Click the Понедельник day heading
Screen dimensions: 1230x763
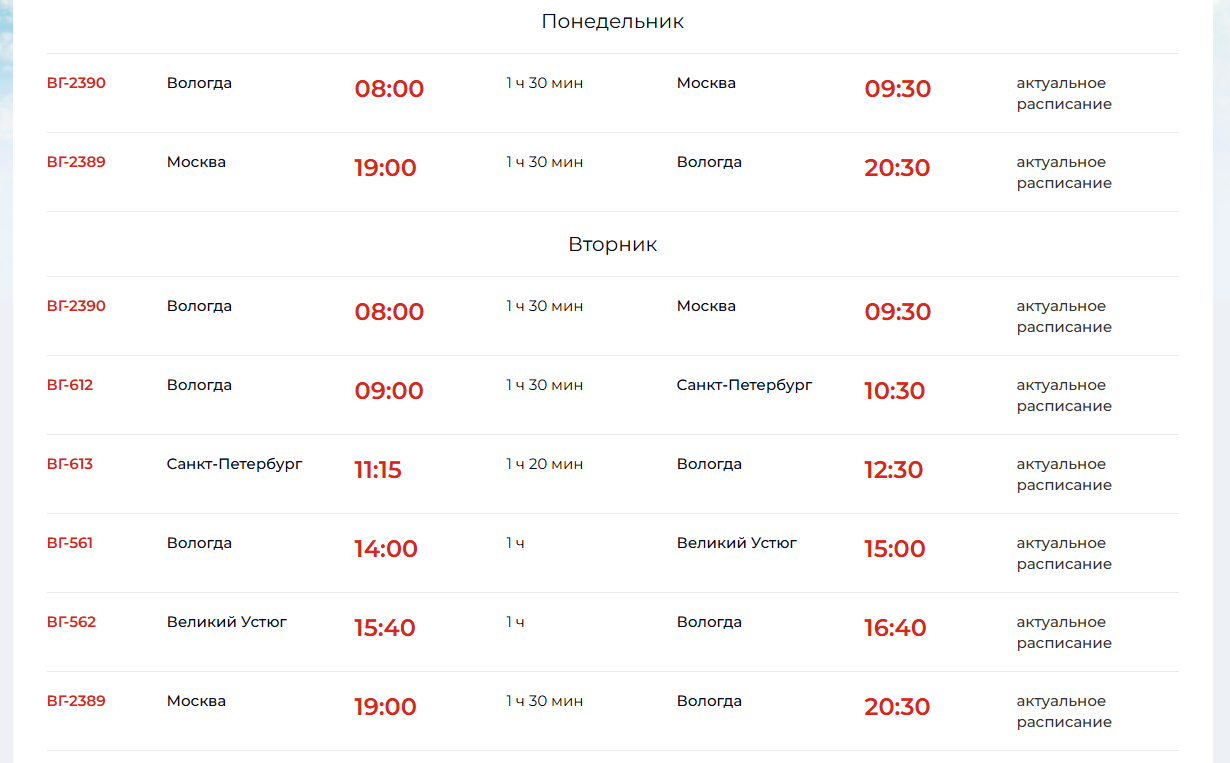[x=613, y=22]
